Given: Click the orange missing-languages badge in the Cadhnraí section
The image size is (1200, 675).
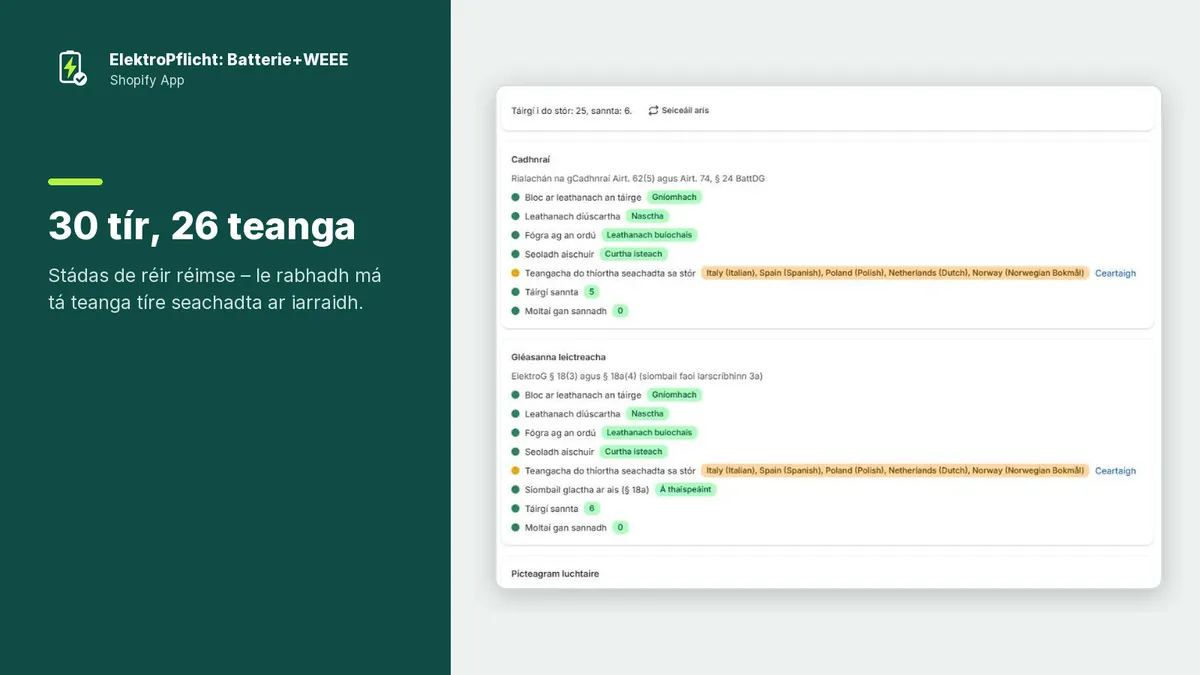Looking at the screenshot, I should tap(895, 273).
